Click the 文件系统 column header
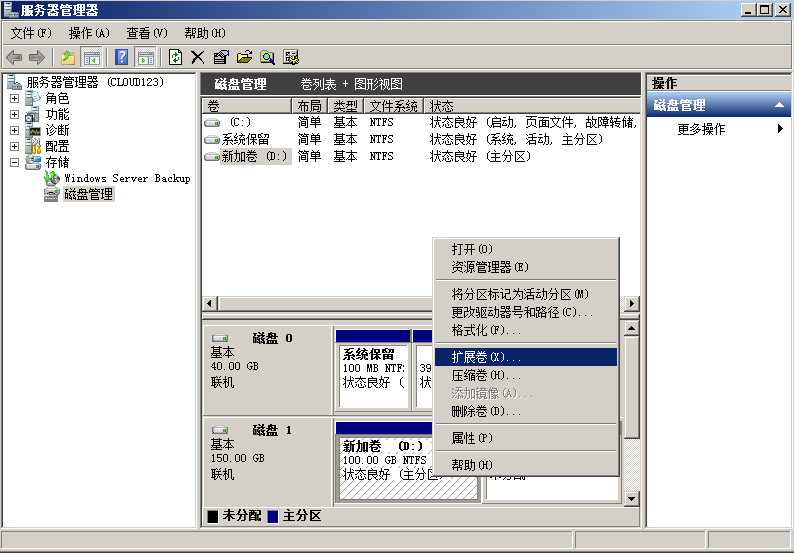The image size is (794, 553). pos(393,106)
